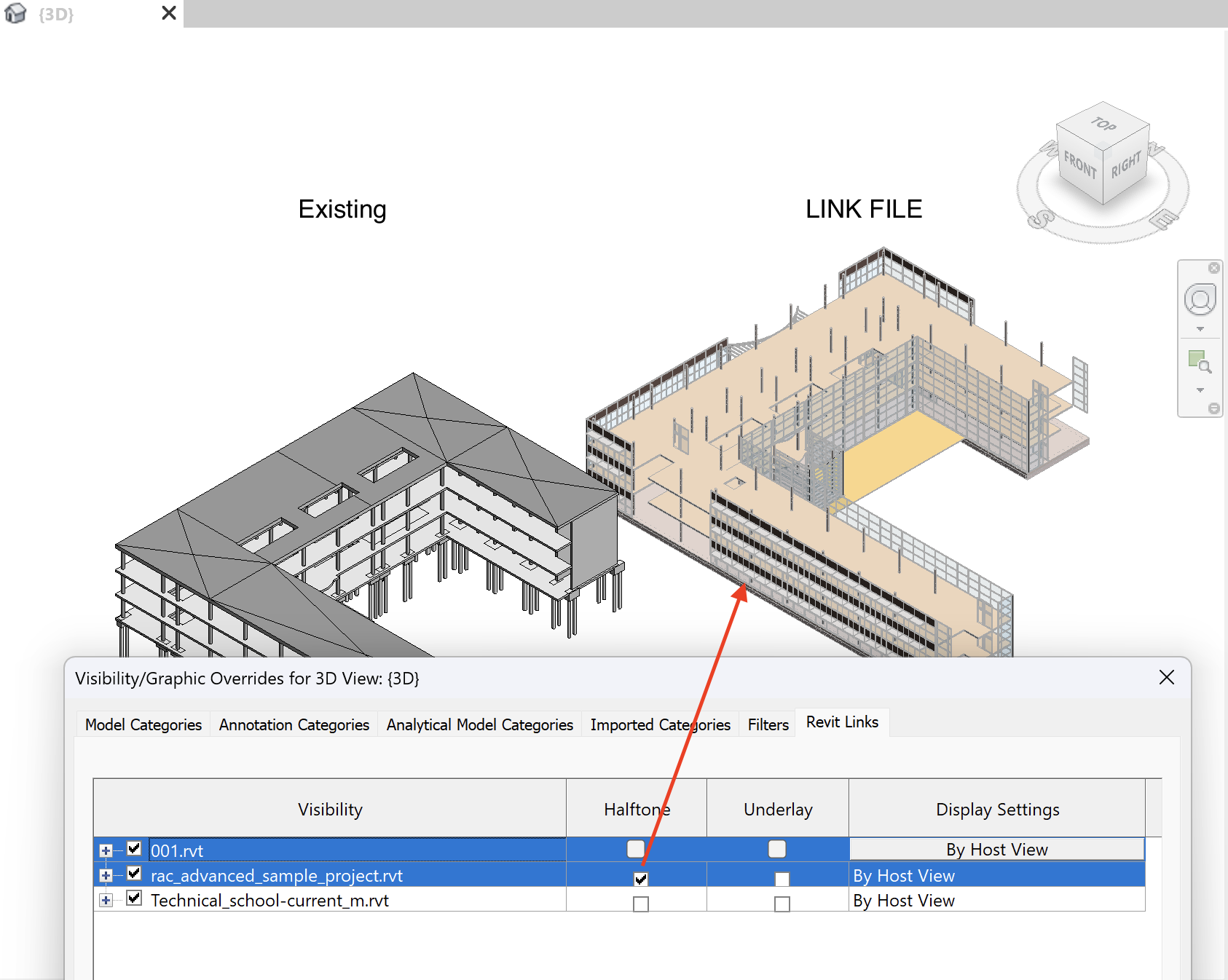Toggle visibility checkbox for Technical_school-current_m.rvt
Viewport: 1228px width, 980px height.
tap(134, 898)
